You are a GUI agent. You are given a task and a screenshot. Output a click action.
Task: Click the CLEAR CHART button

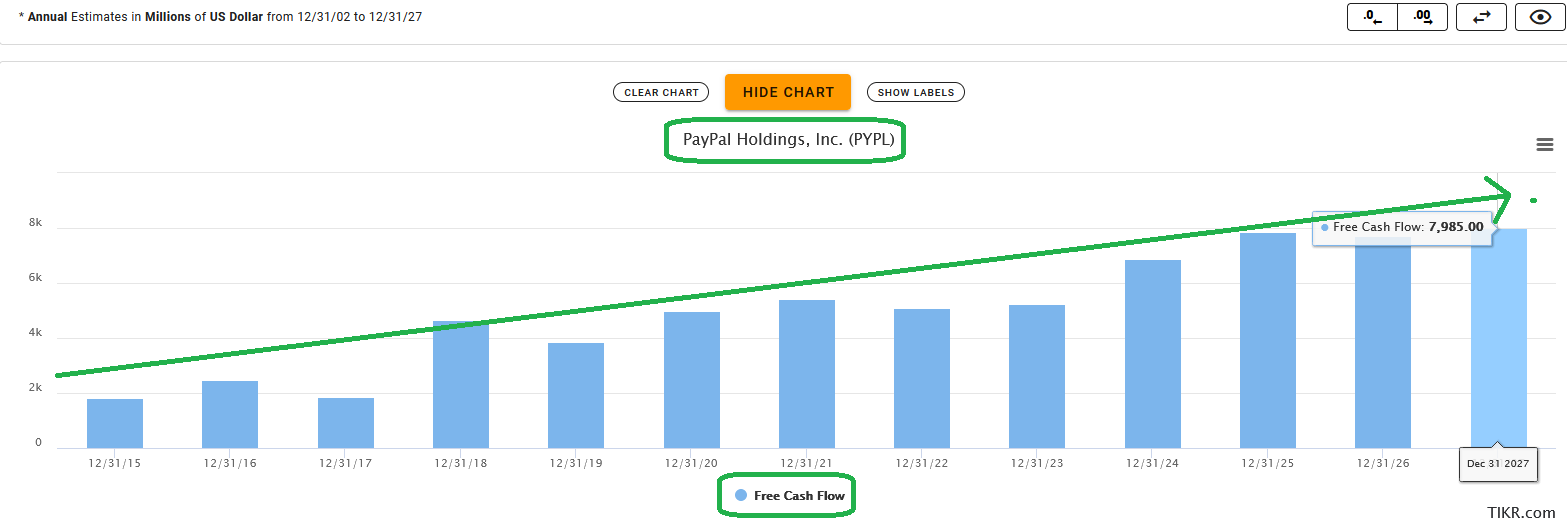coord(661,92)
